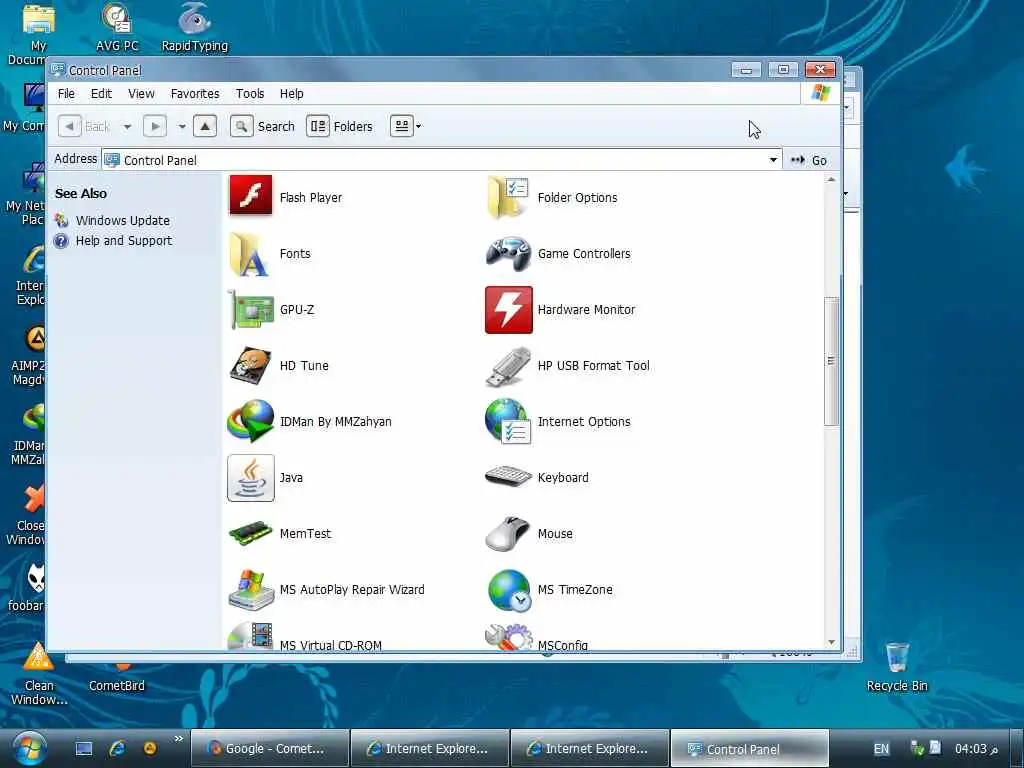
Task: Open the MemTest icon
Action: coord(251,533)
